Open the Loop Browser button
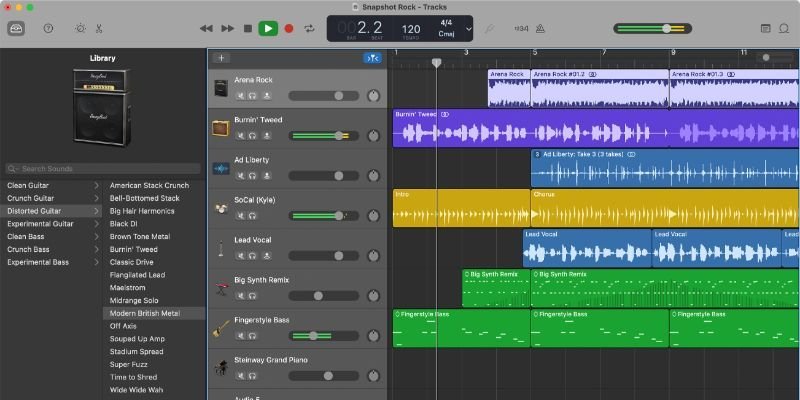The height and width of the screenshot is (400, 800). (784, 29)
